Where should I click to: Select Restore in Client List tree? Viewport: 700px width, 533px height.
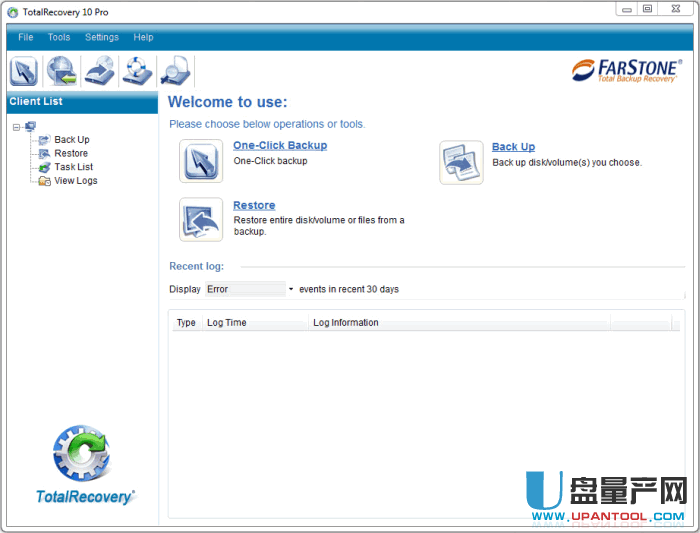[70, 154]
